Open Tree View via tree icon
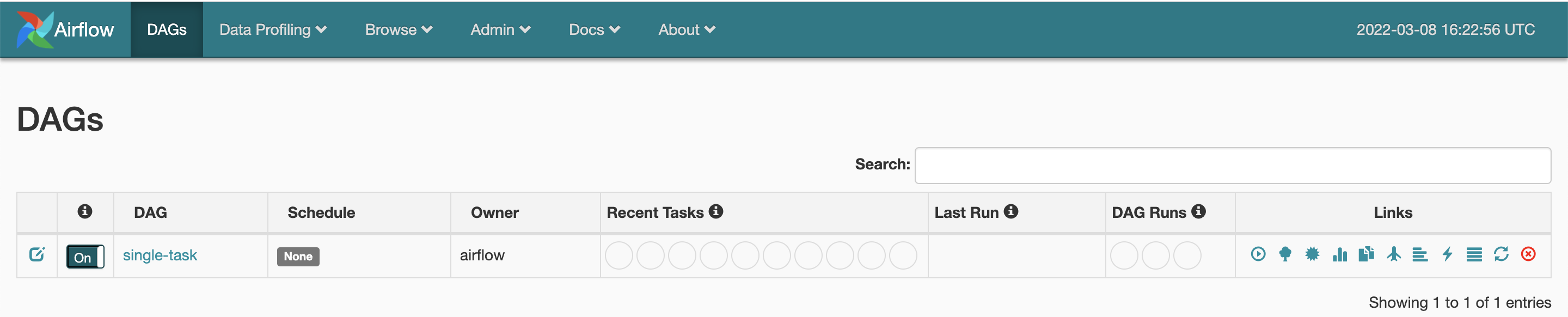Viewport: 1568px width, 317px height. tap(1285, 254)
